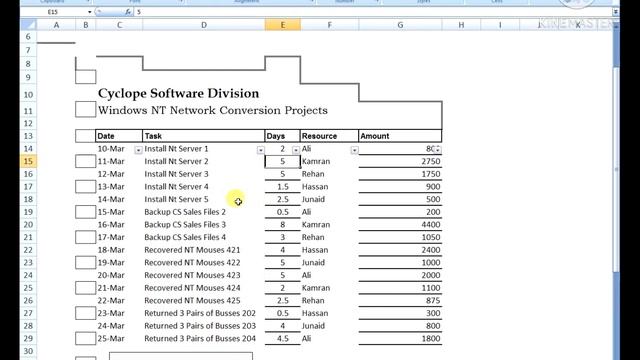Select the row 20 header

(x=28, y=224)
